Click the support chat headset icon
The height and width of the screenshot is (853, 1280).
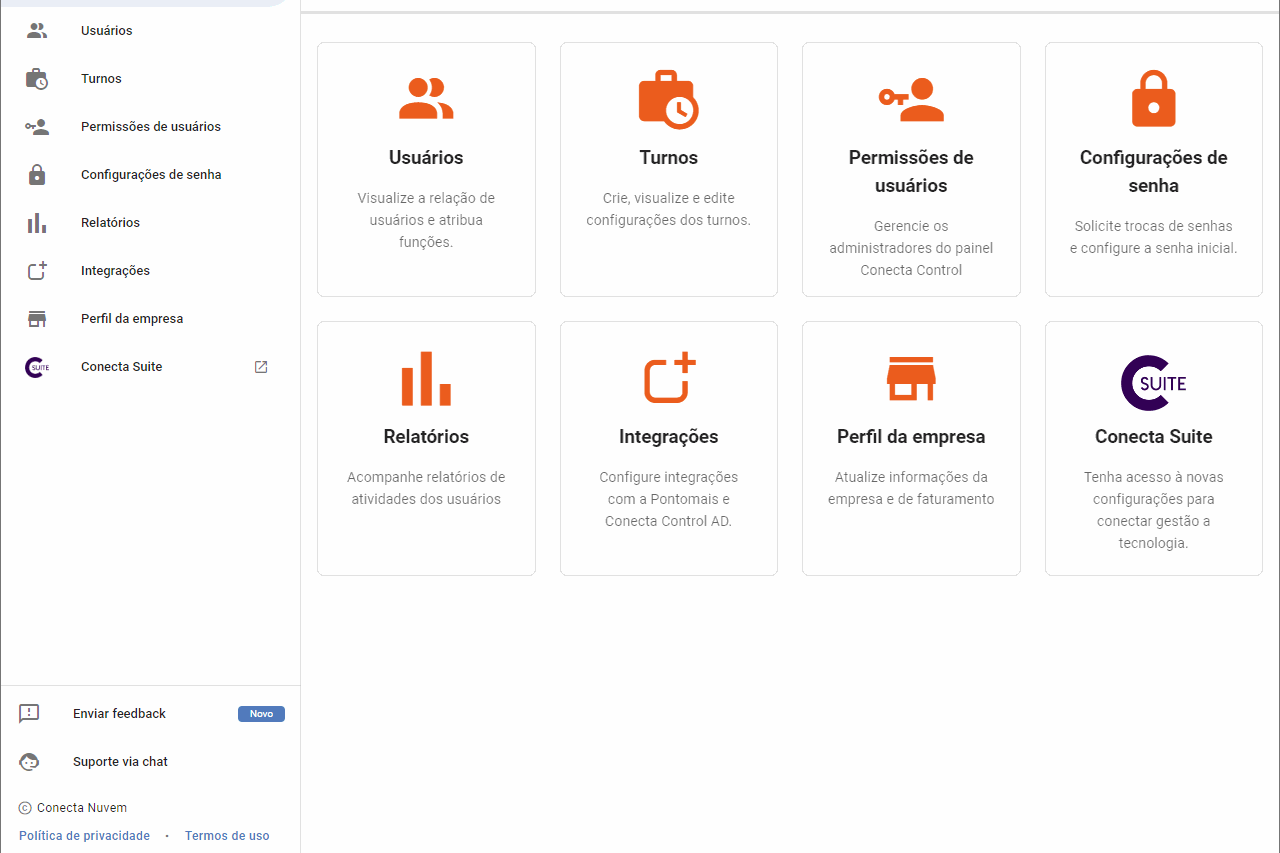[29, 762]
